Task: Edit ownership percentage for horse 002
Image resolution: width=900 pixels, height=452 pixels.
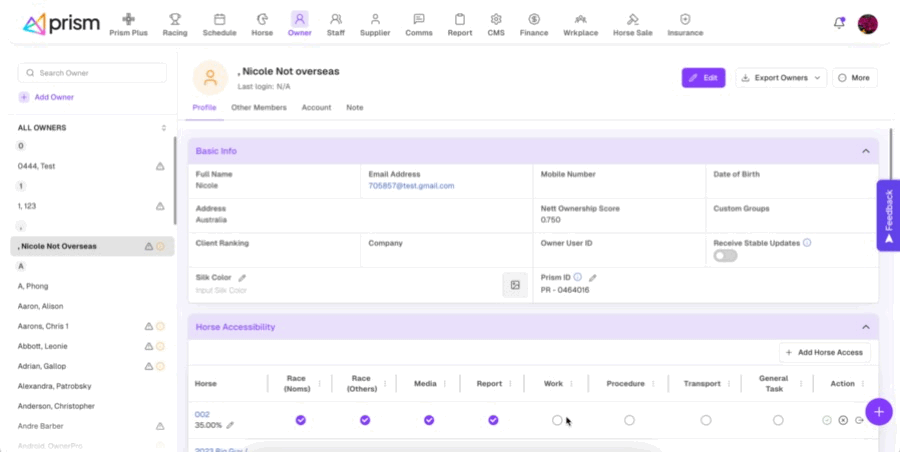Action: pos(231,425)
